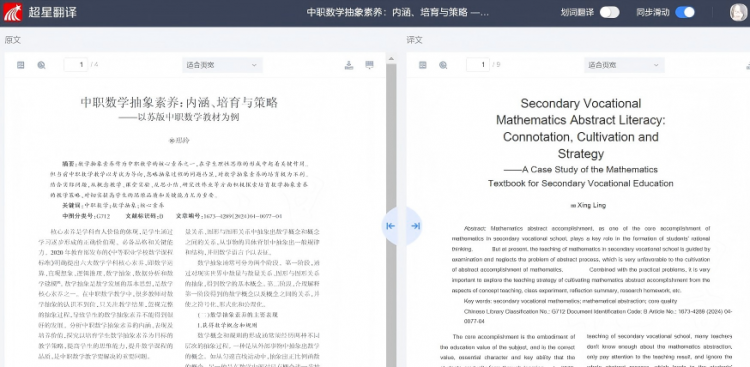The image size is (750, 367).
Task: Click the search icon in 原文 pane
Action: [42, 65]
